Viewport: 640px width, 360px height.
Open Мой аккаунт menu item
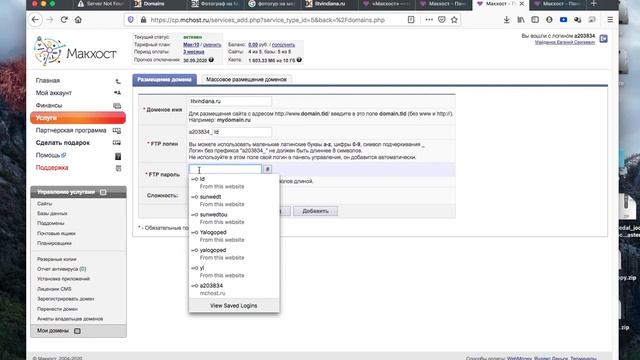[x=53, y=93]
